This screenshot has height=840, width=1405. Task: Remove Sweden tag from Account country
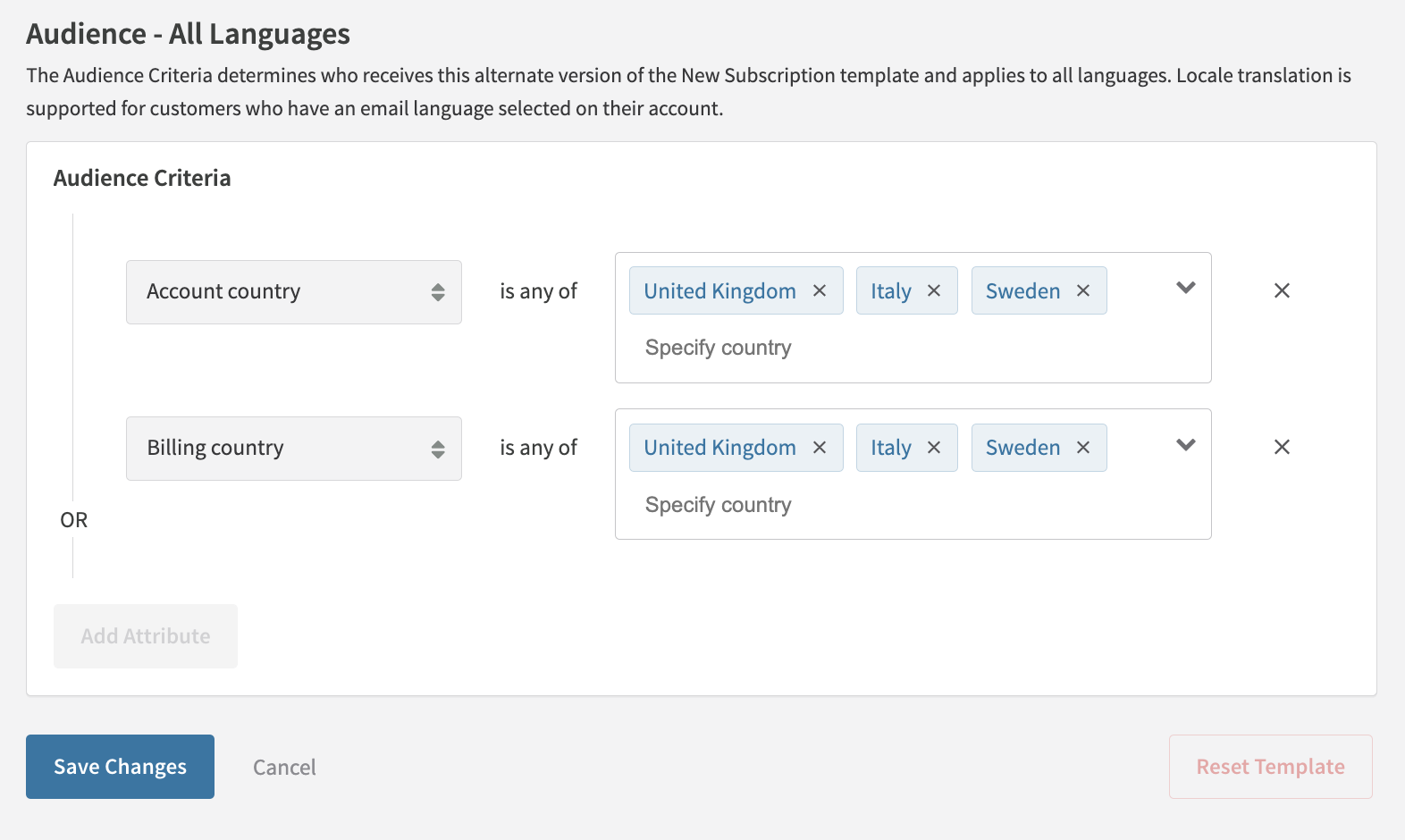pyautogui.click(x=1083, y=291)
